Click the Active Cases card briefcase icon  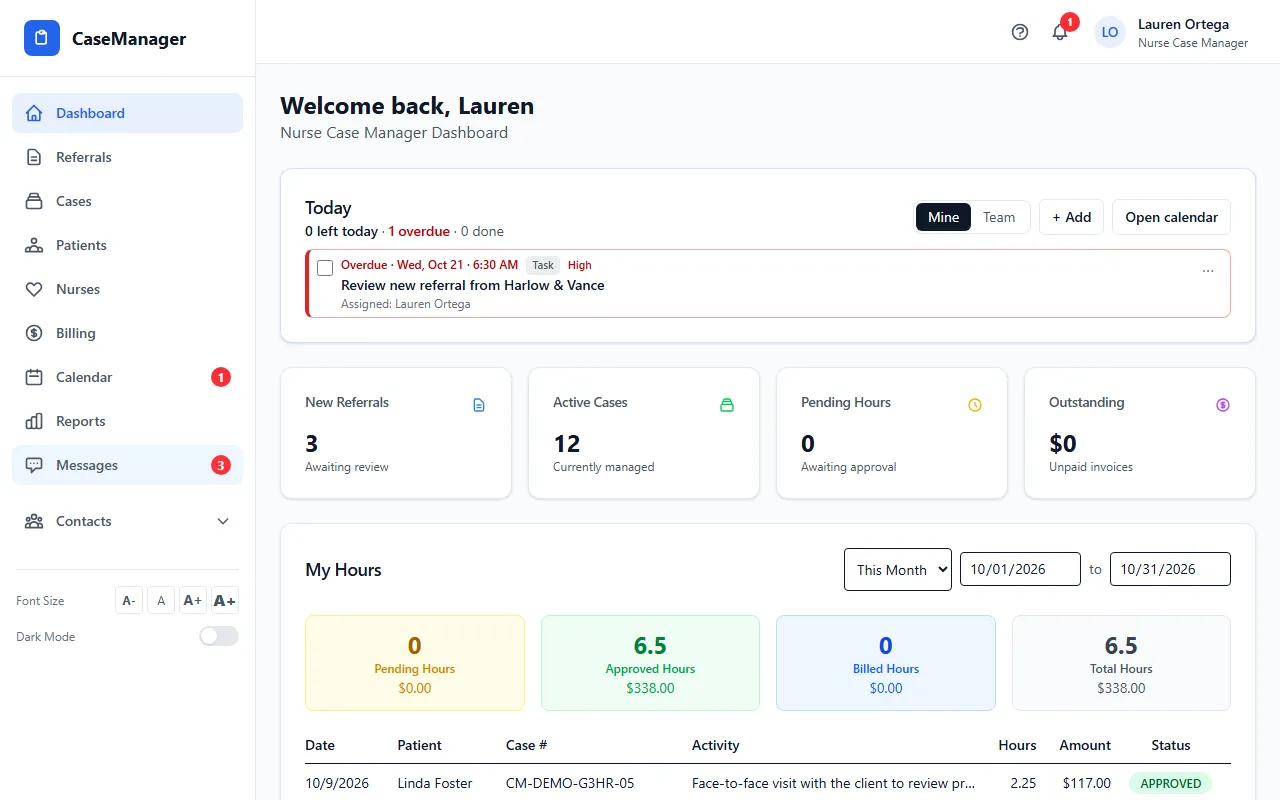click(x=727, y=405)
